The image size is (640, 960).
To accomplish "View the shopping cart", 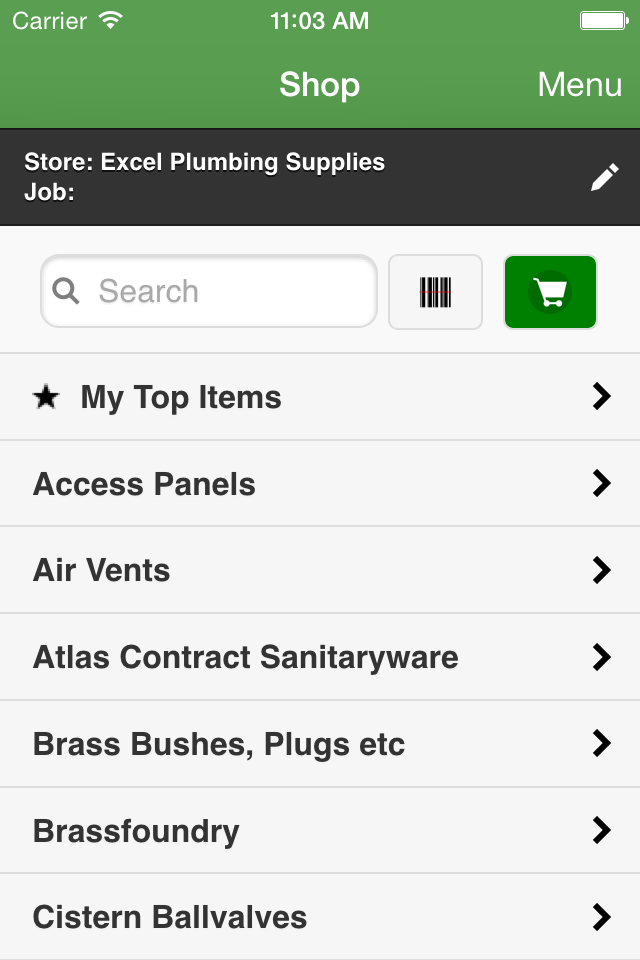I will click(x=550, y=291).
